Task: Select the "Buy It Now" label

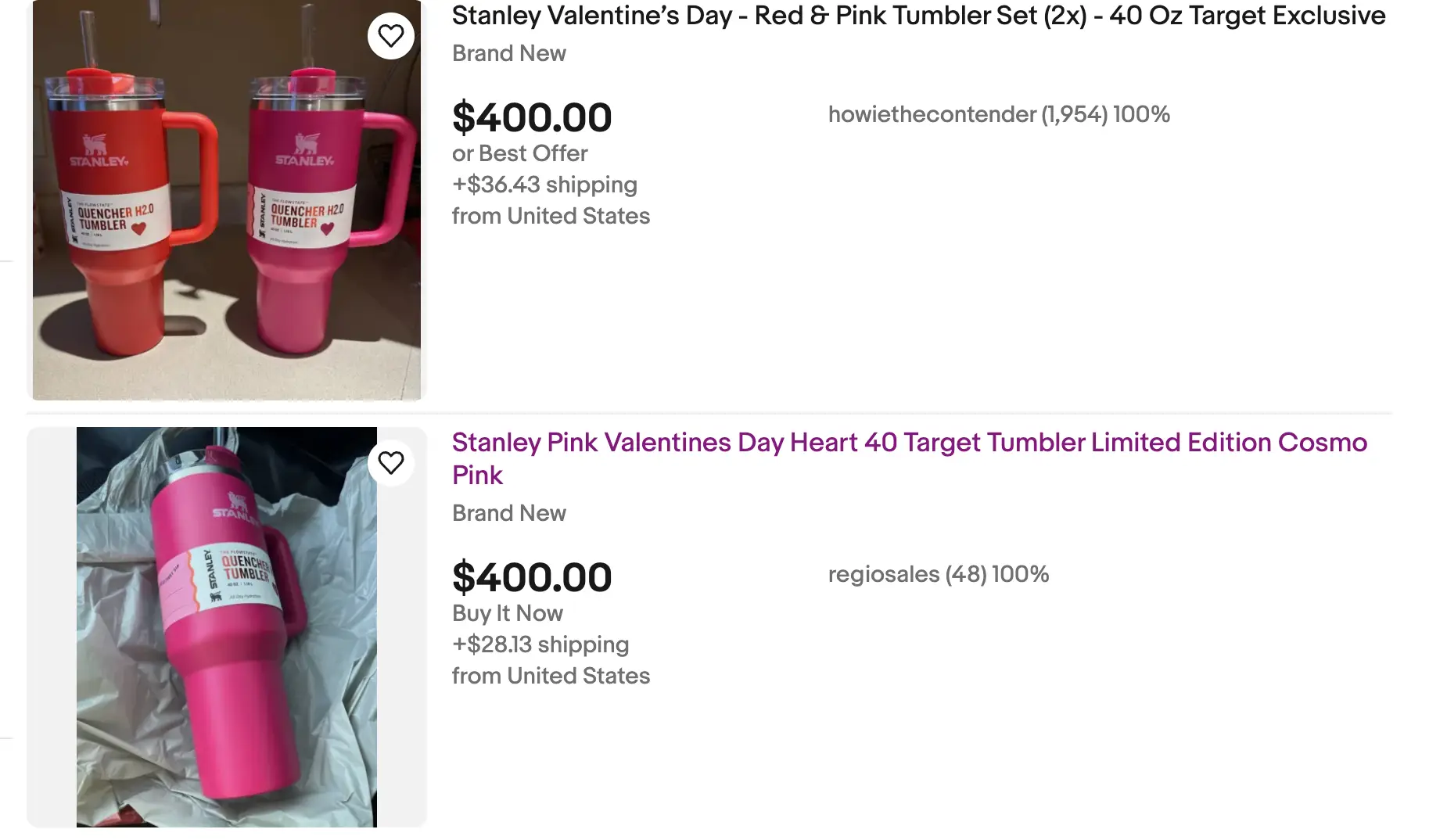Action: click(x=507, y=613)
